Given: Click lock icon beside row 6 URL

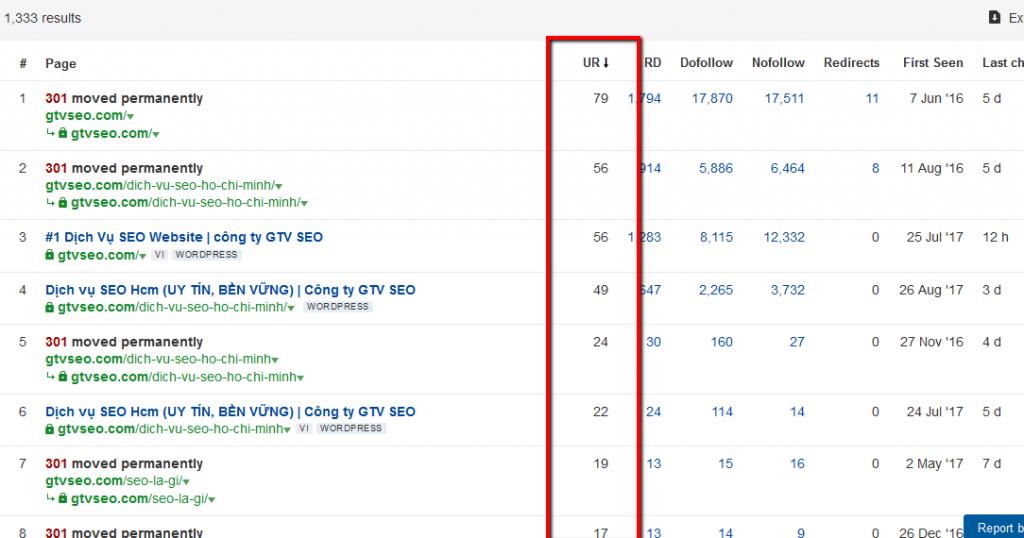Looking at the screenshot, I should click(x=50, y=429).
